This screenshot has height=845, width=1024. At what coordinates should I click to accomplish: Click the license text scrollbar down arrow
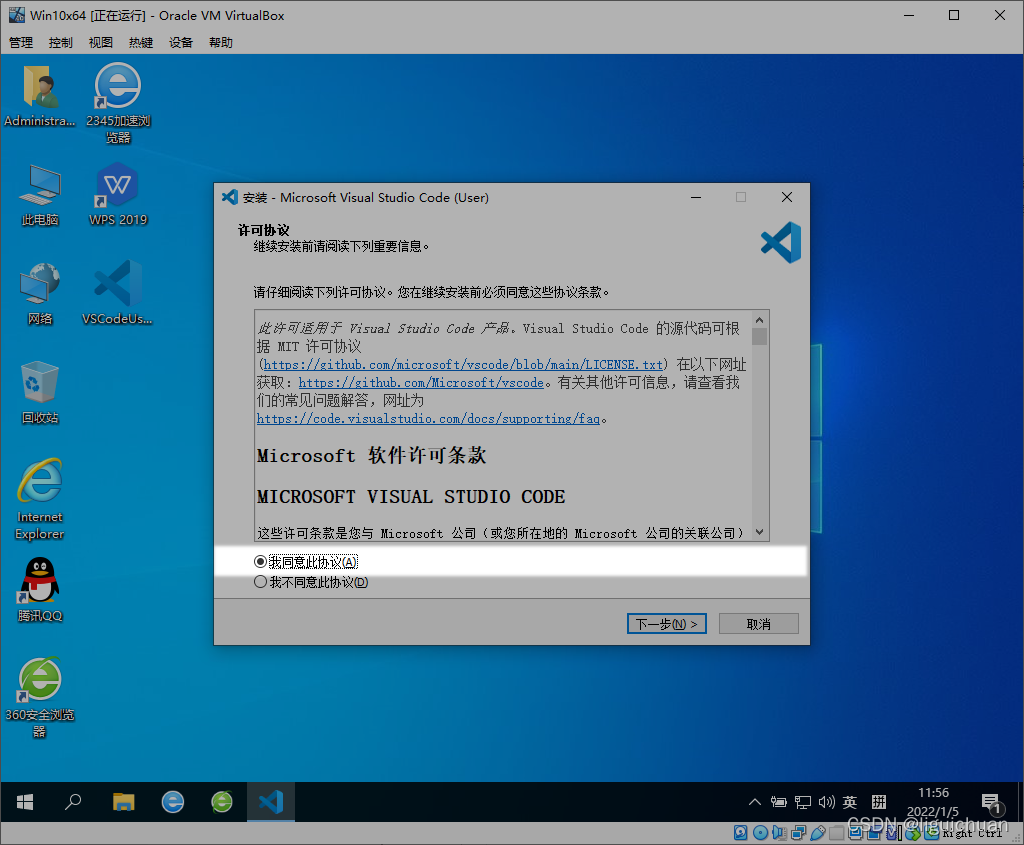(x=760, y=532)
